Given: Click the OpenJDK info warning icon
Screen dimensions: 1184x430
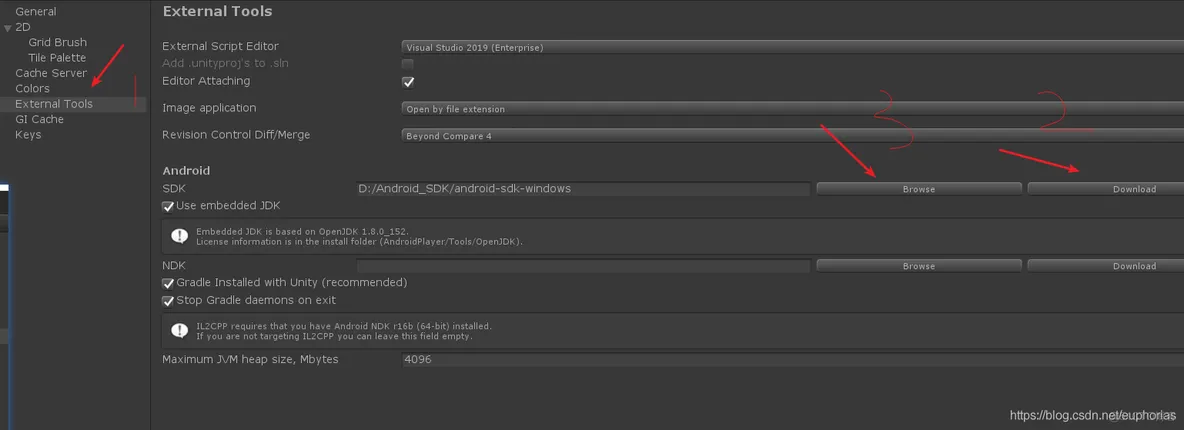Looking at the screenshot, I should (x=179, y=236).
